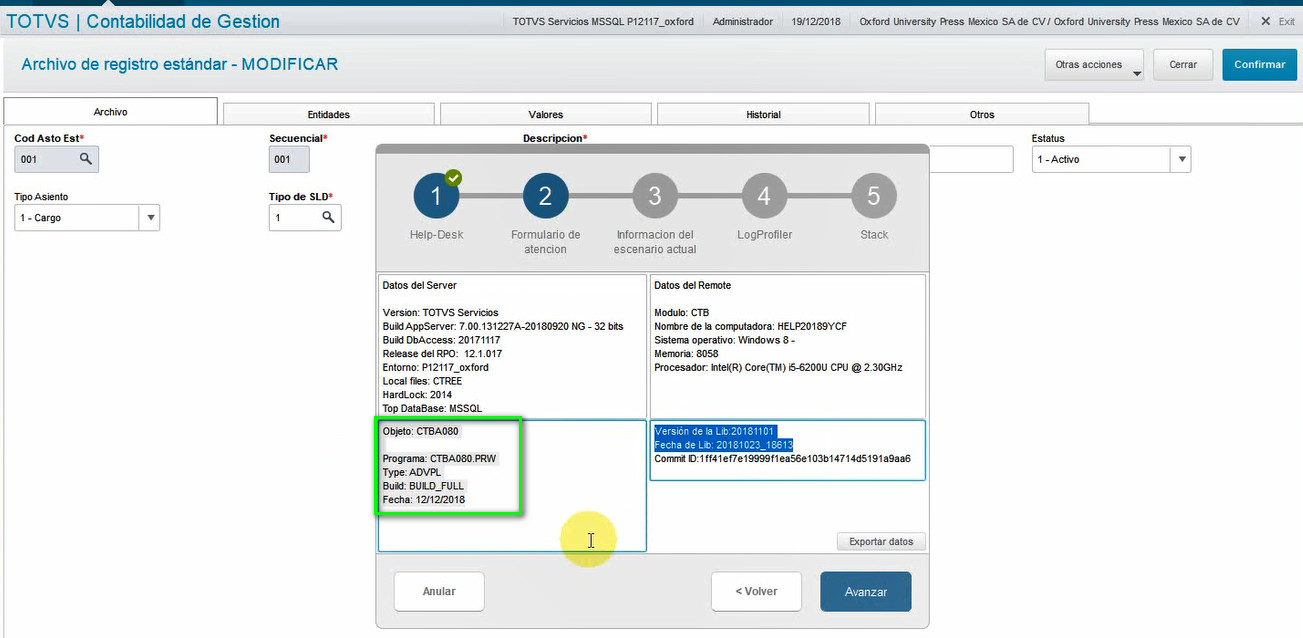The width and height of the screenshot is (1303, 638).
Task: Click the < Volver button
Action: (757, 591)
